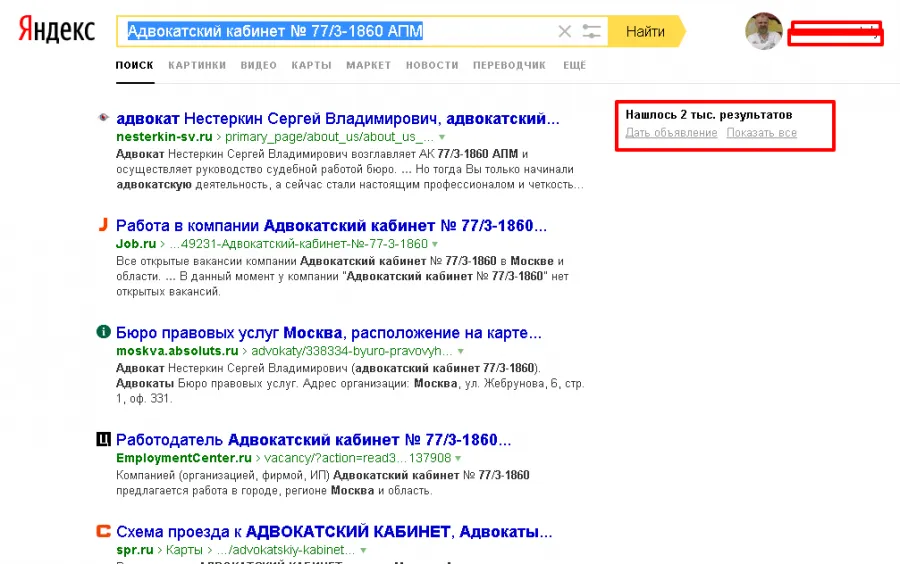Click EmploymentCenter.ru result favicon
The image size is (900, 564).
click(103, 439)
